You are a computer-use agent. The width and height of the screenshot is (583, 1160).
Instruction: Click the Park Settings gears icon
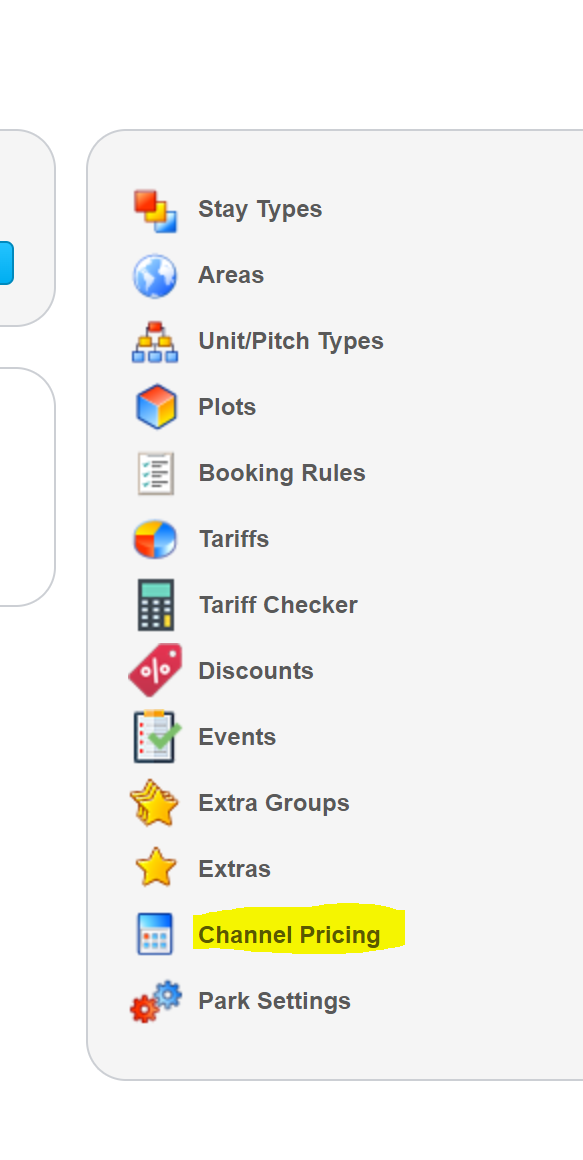[x=155, y=1001]
